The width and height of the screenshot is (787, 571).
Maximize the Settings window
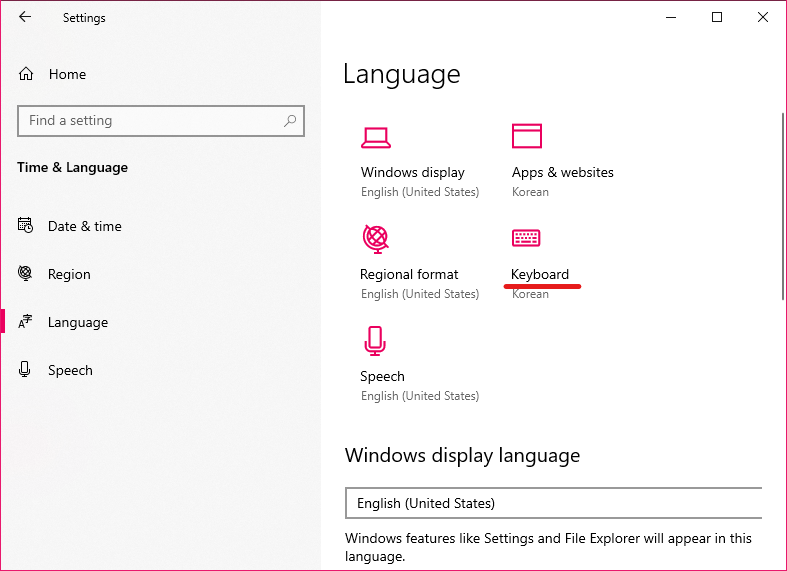[717, 18]
